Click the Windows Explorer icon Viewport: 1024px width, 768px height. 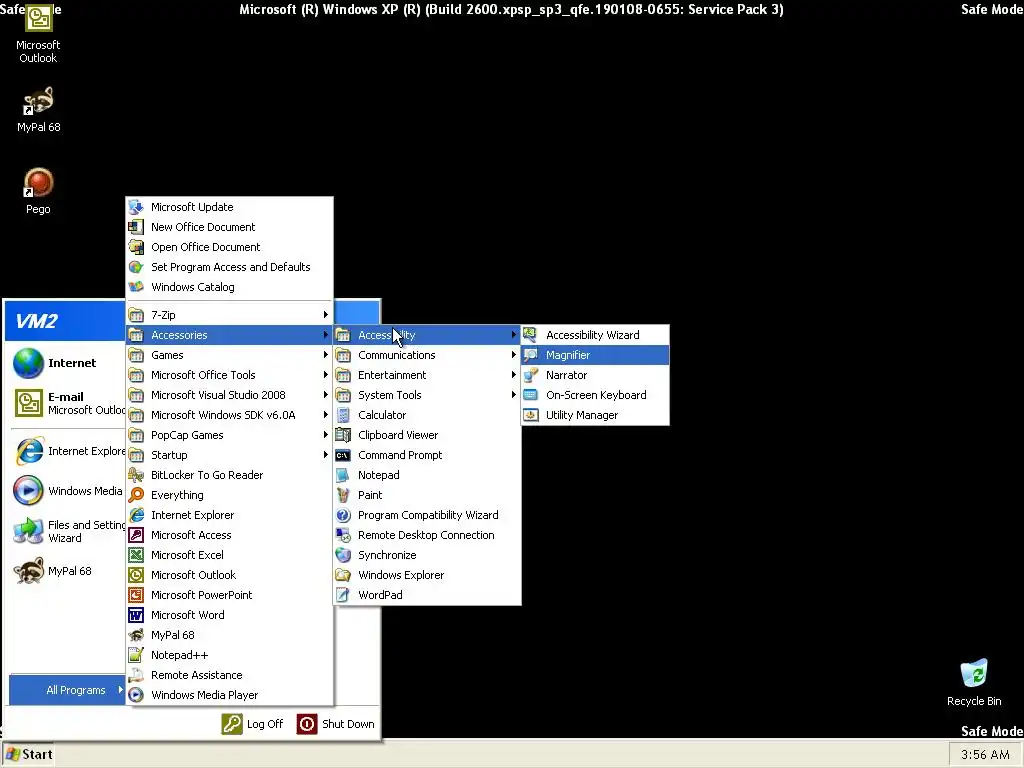tap(343, 575)
